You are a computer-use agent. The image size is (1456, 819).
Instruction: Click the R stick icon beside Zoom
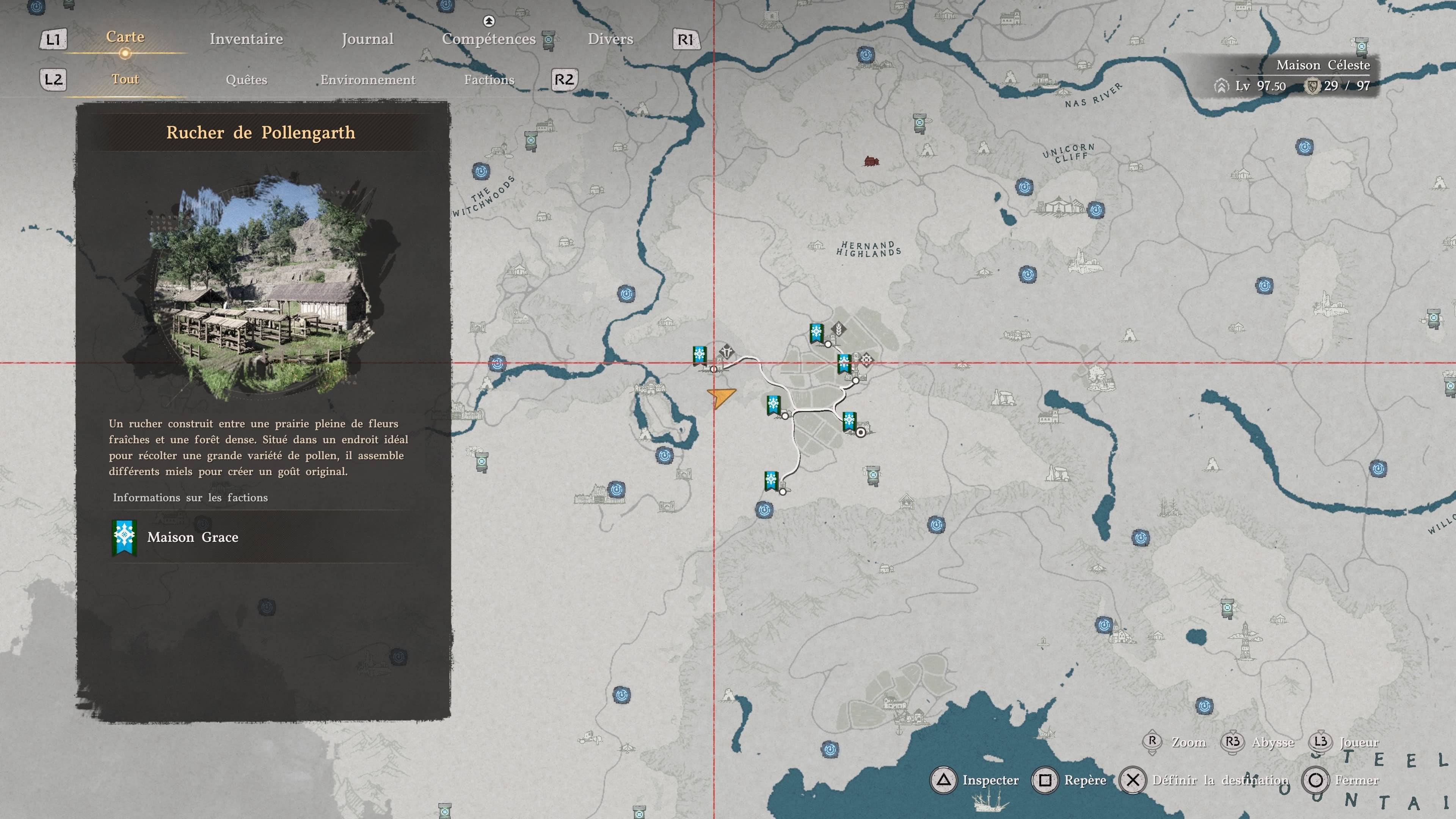point(1153,742)
